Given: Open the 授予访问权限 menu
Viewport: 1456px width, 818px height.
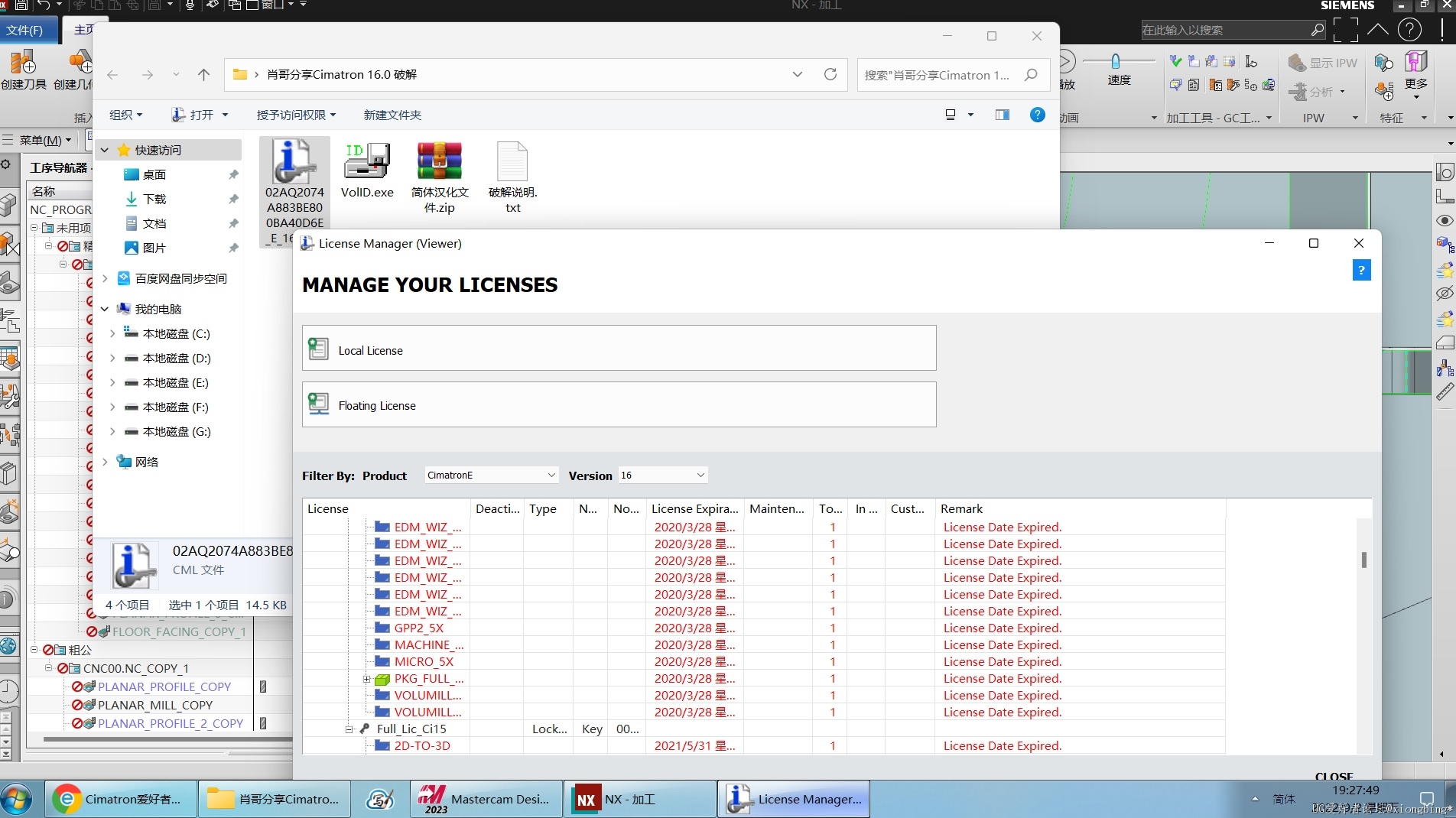Looking at the screenshot, I should [297, 115].
